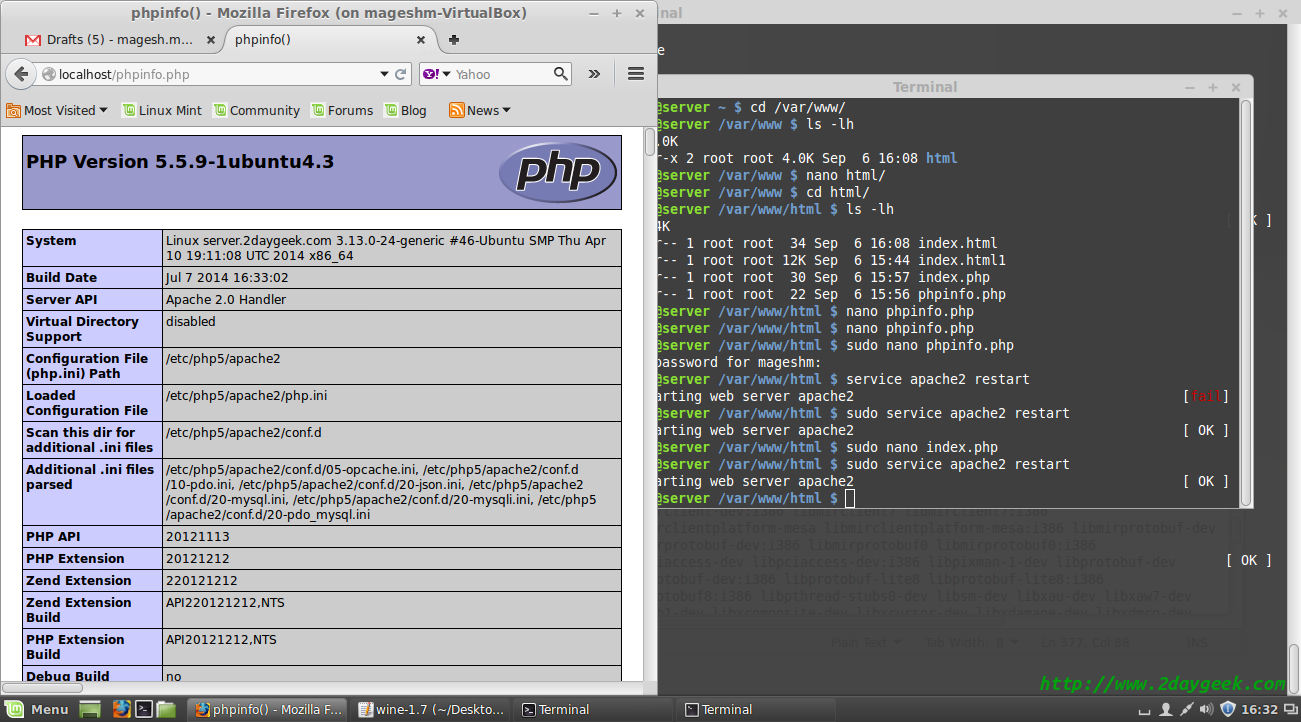This screenshot has height=722, width=1301.
Task: Open the Yahoo search engine selector
Action: tap(437, 74)
